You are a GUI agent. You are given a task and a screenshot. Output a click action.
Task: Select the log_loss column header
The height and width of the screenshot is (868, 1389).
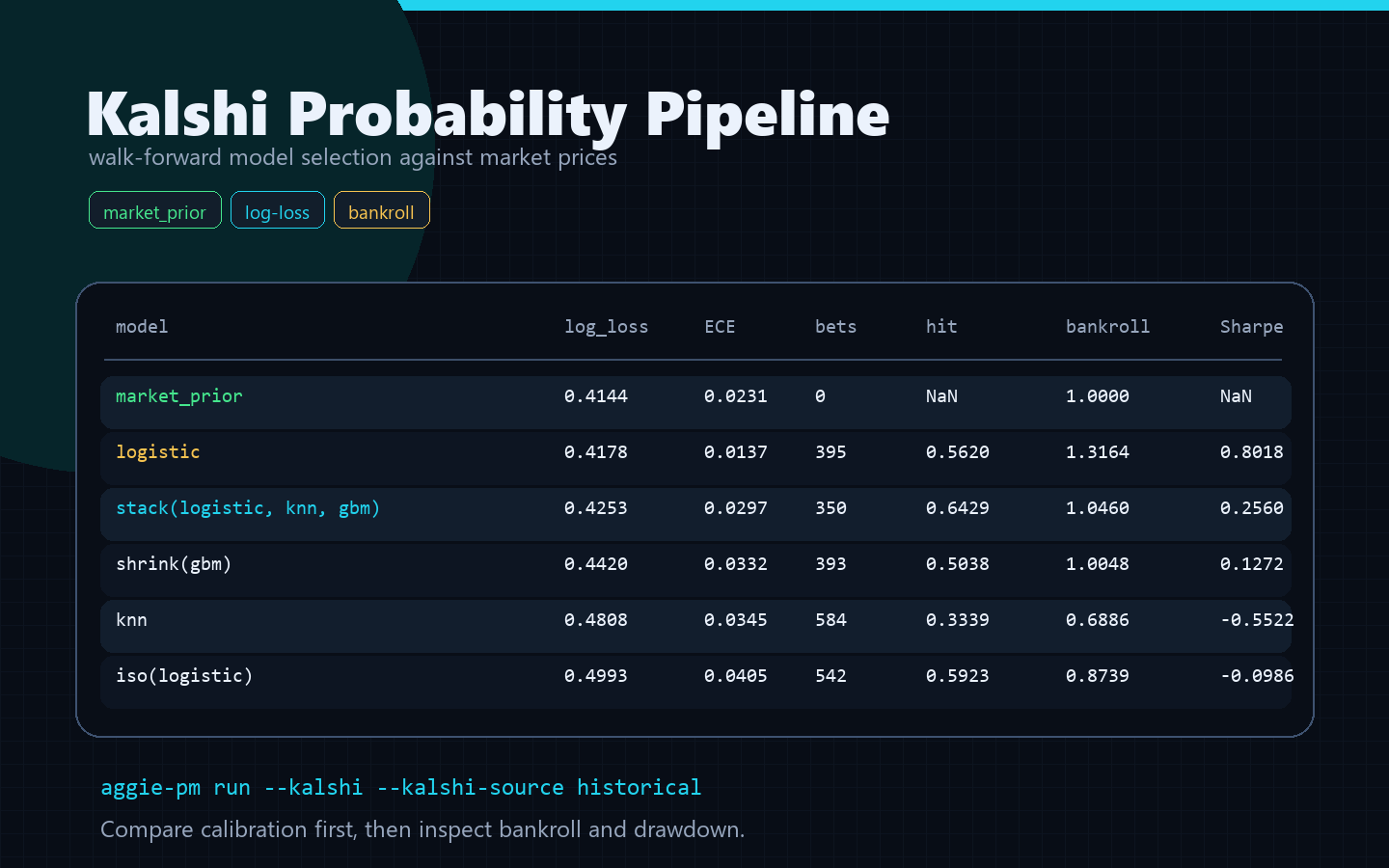point(607,327)
